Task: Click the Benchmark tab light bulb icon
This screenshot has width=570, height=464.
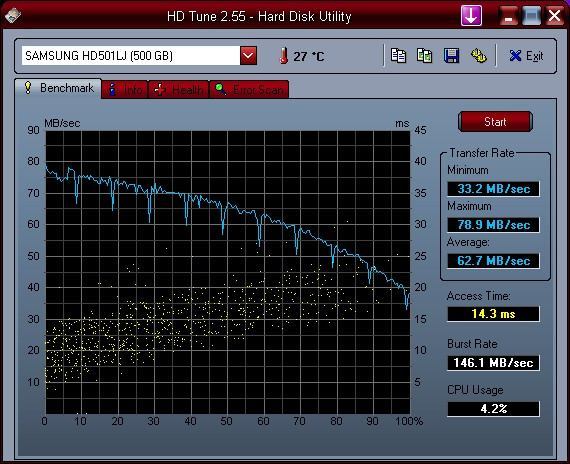Action: 28,88
